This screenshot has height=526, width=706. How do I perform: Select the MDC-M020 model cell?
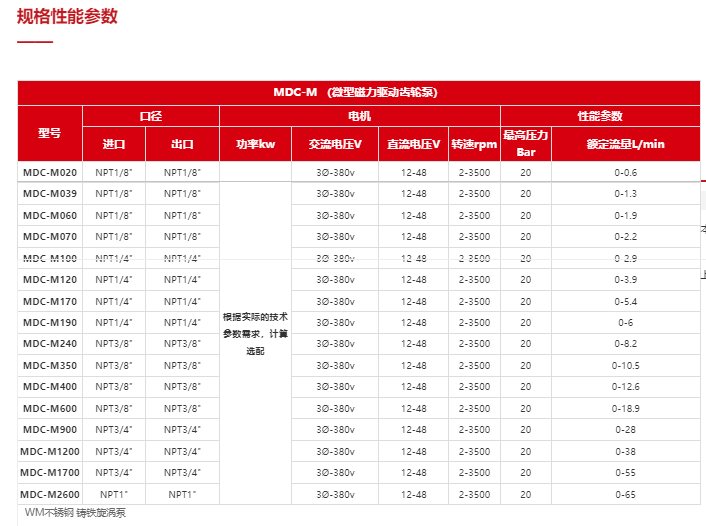[x=50, y=172]
